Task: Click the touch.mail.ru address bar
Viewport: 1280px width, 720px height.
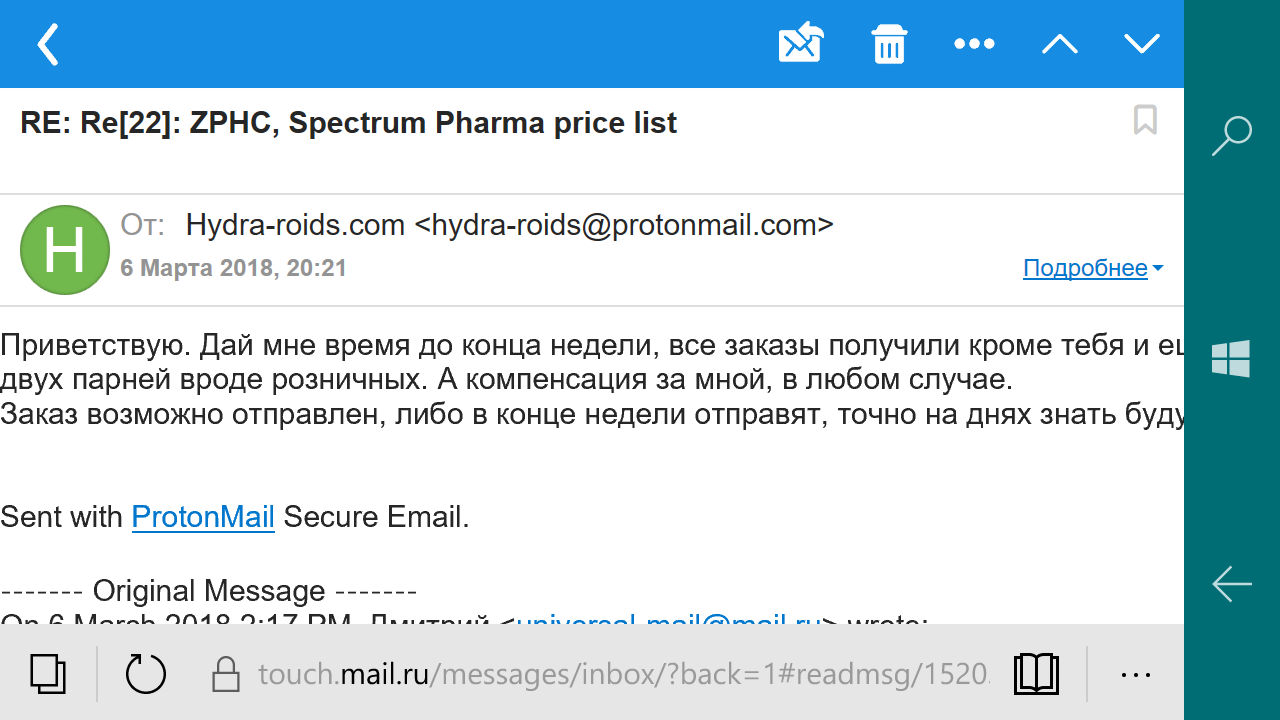Action: coord(622,675)
